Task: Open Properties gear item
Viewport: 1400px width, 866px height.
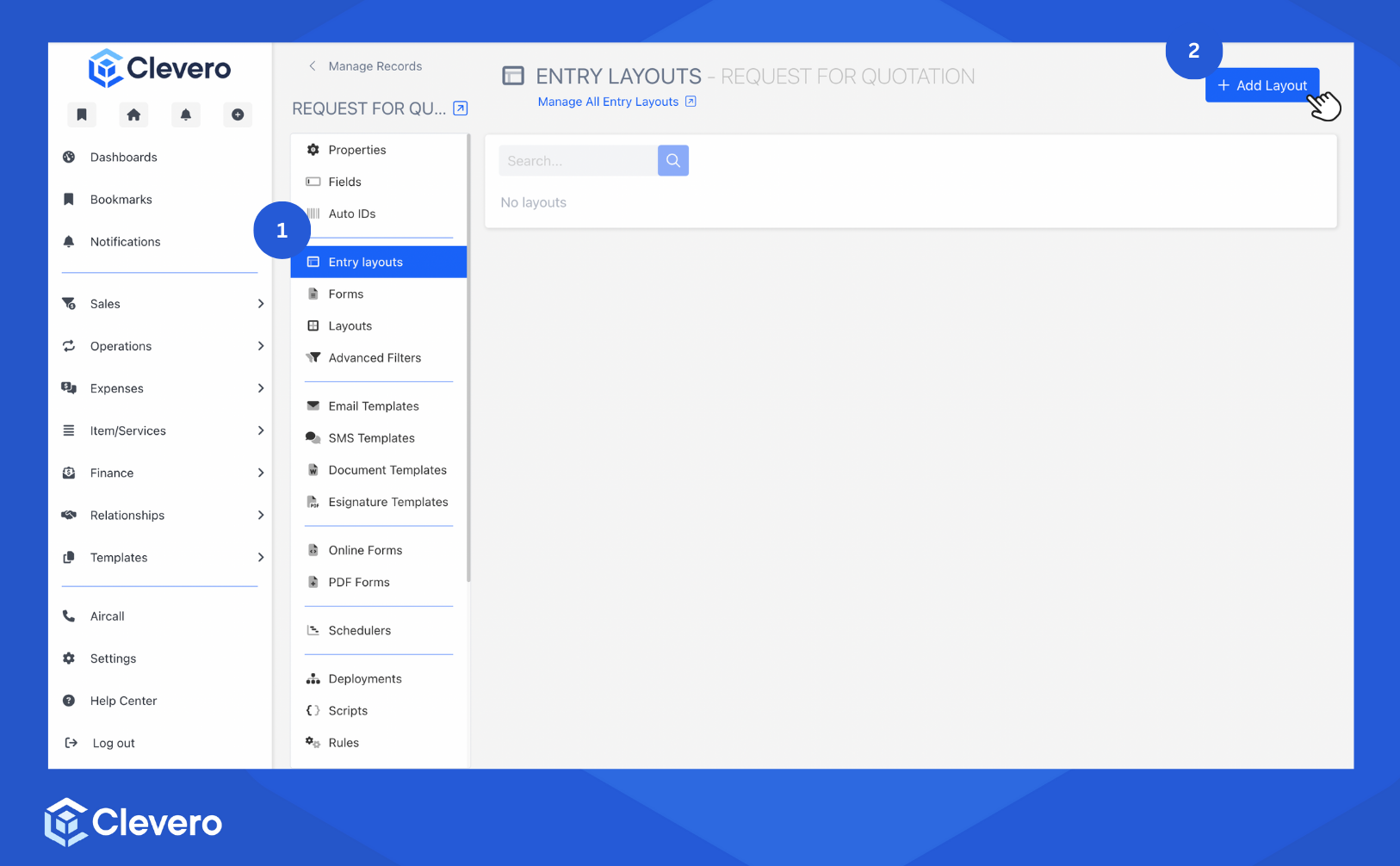Action: coord(379,150)
